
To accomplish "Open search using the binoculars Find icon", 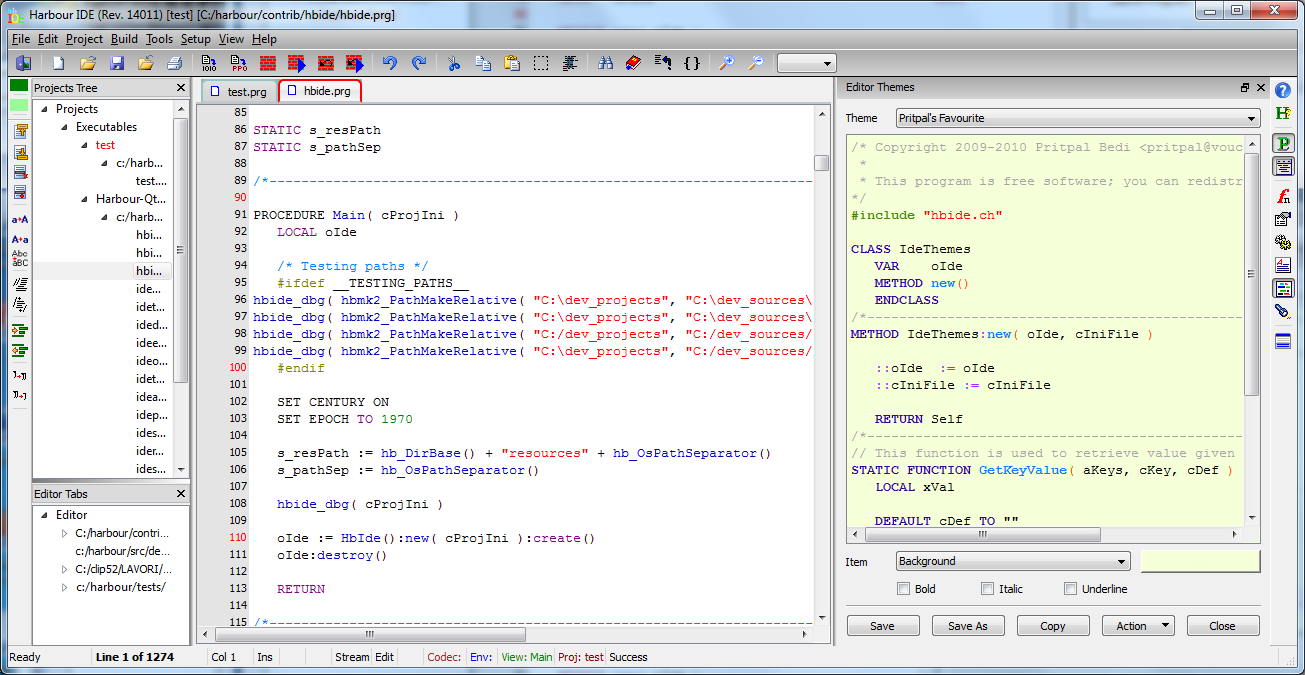I will (x=605, y=62).
